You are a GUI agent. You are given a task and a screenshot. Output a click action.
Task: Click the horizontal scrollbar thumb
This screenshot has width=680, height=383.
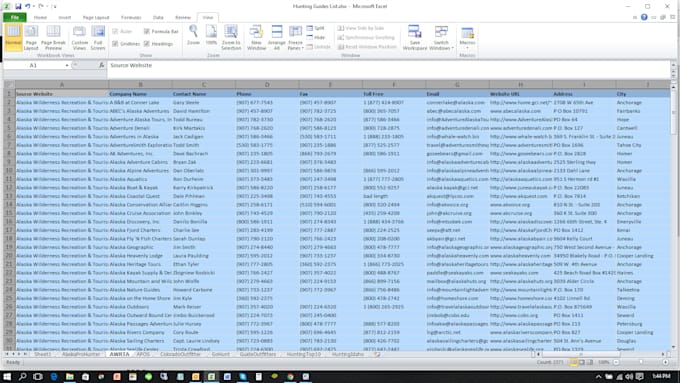point(581,354)
